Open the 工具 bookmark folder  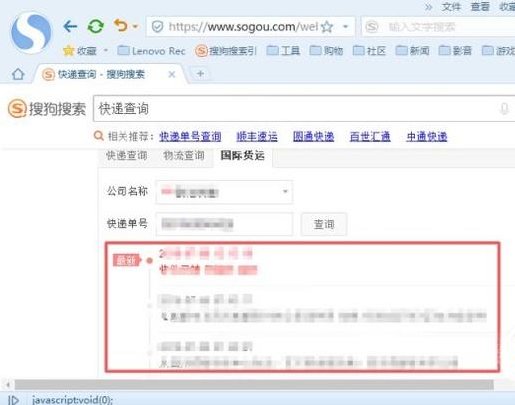(284, 51)
